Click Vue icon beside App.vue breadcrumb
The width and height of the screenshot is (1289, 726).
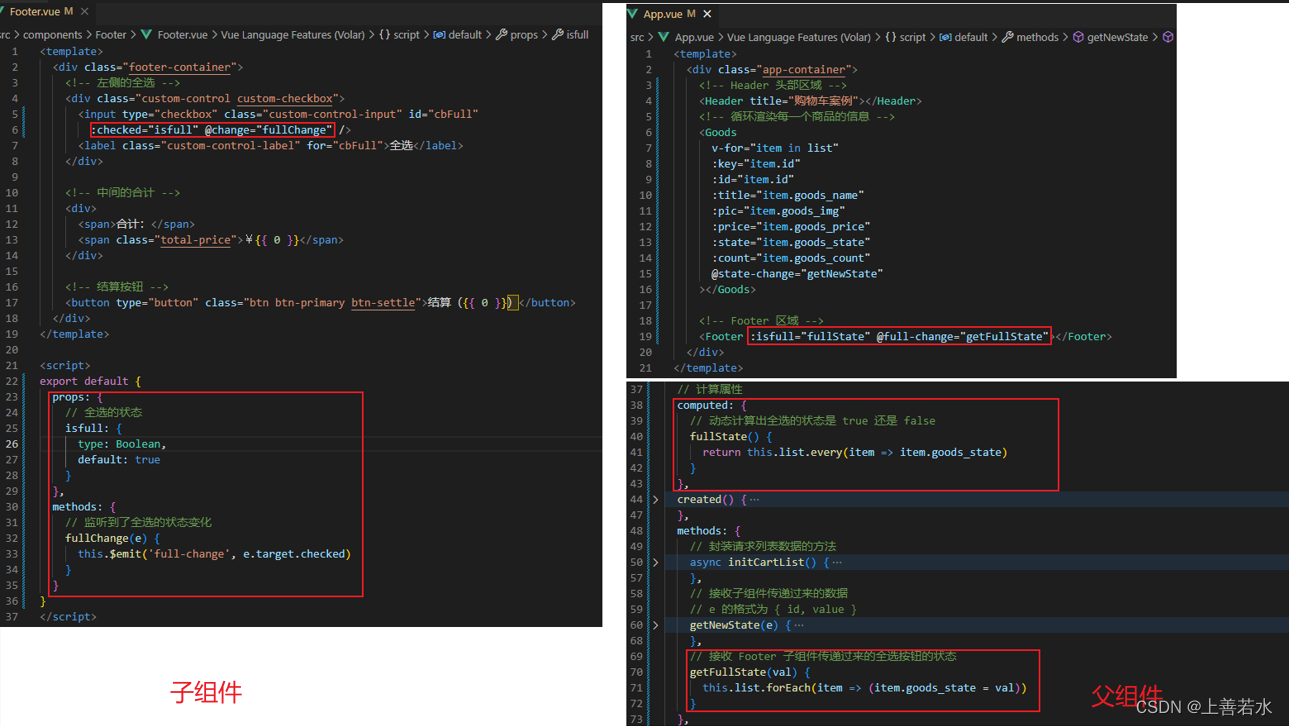[x=663, y=37]
